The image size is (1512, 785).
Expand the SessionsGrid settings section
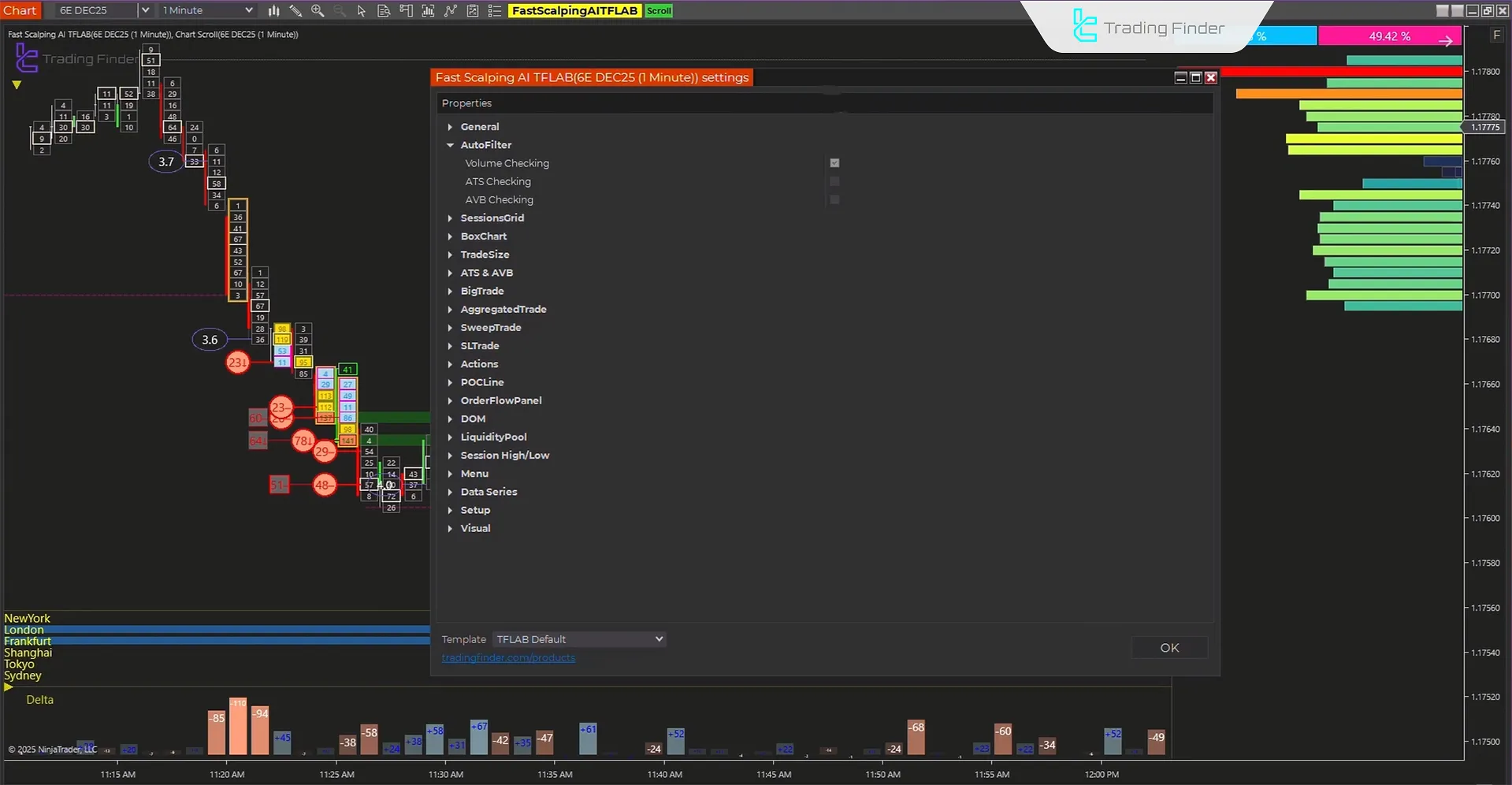coord(450,218)
